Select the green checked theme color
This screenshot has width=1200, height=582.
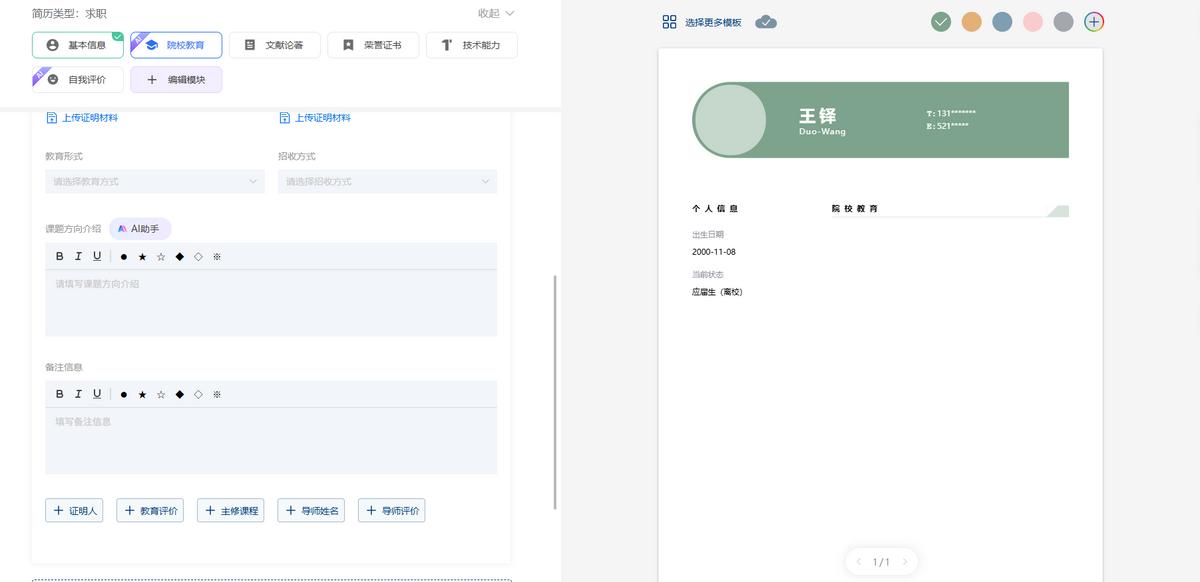coord(940,22)
